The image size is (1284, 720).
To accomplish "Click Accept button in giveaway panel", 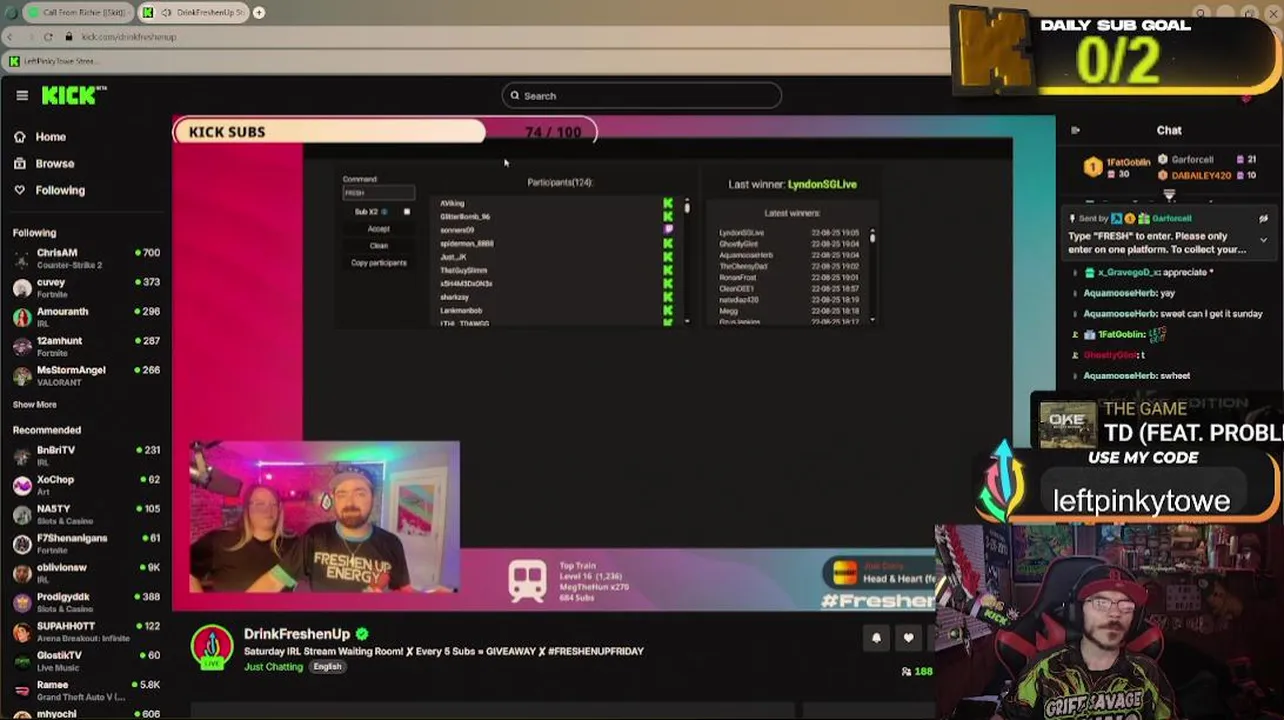I will point(378,229).
